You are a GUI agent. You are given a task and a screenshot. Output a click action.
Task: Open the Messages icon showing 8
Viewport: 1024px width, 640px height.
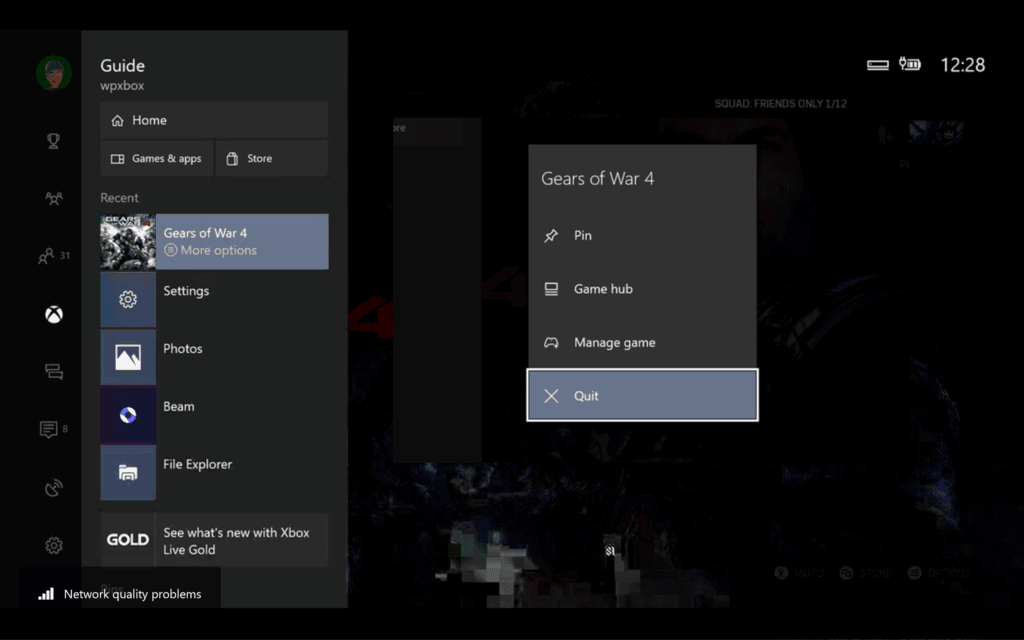click(54, 429)
